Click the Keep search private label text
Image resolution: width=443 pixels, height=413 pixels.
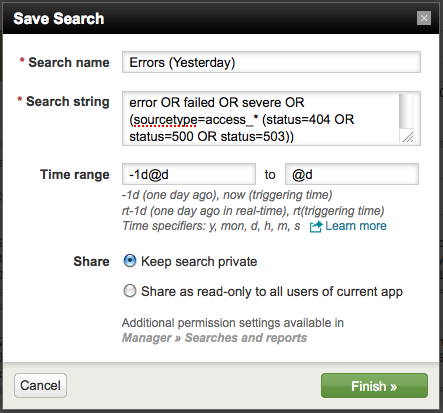tap(199, 262)
